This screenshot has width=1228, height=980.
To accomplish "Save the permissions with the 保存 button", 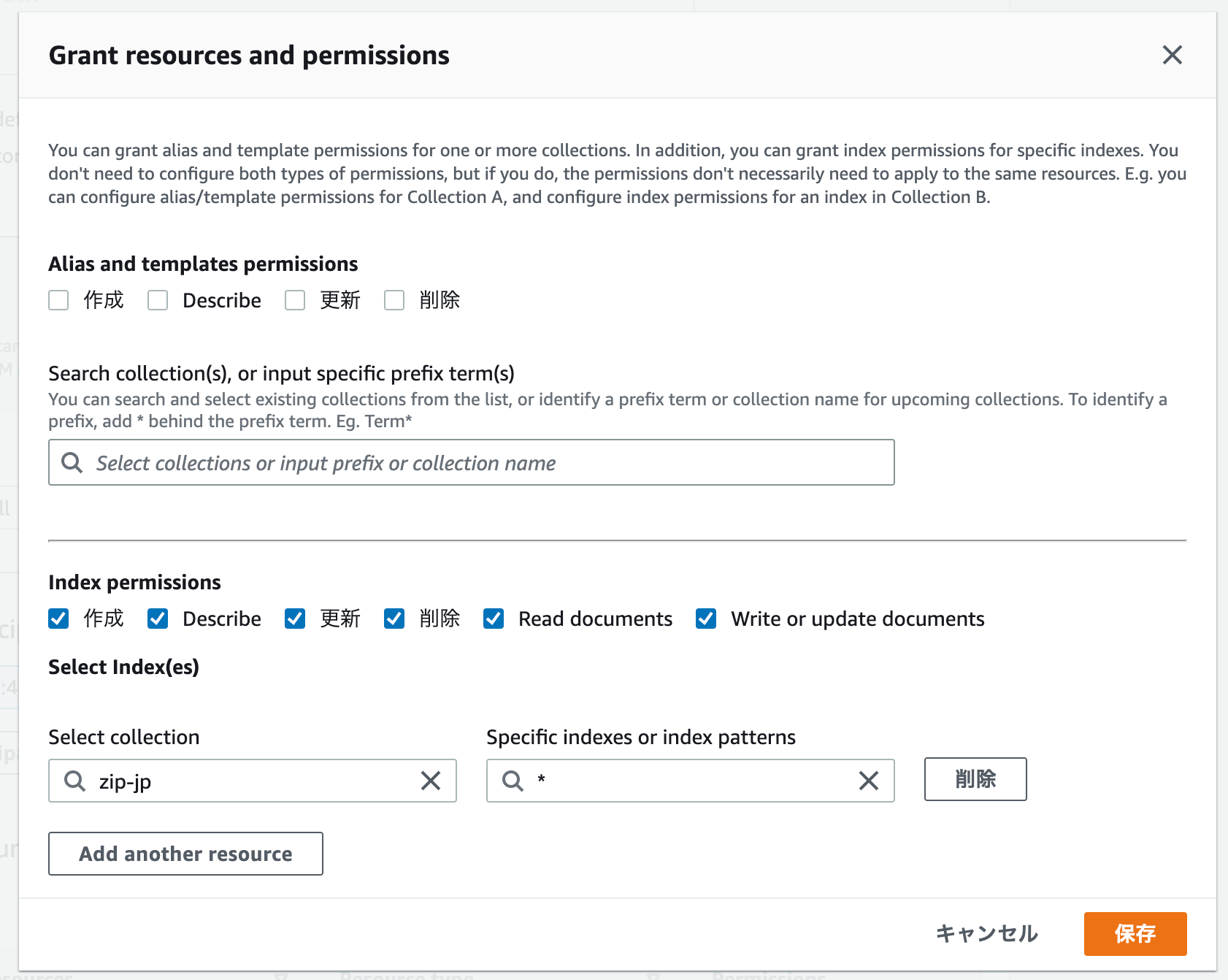I will [x=1135, y=933].
